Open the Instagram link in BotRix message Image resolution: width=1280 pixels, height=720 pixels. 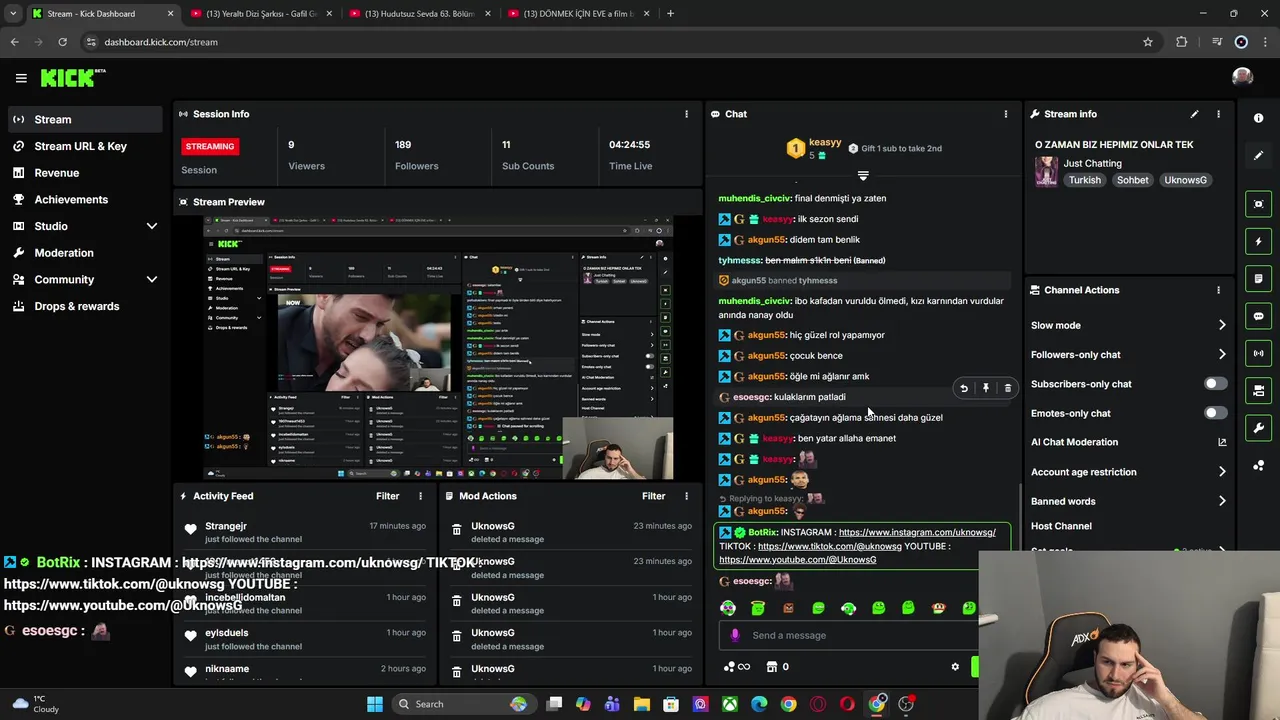point(917,533)
